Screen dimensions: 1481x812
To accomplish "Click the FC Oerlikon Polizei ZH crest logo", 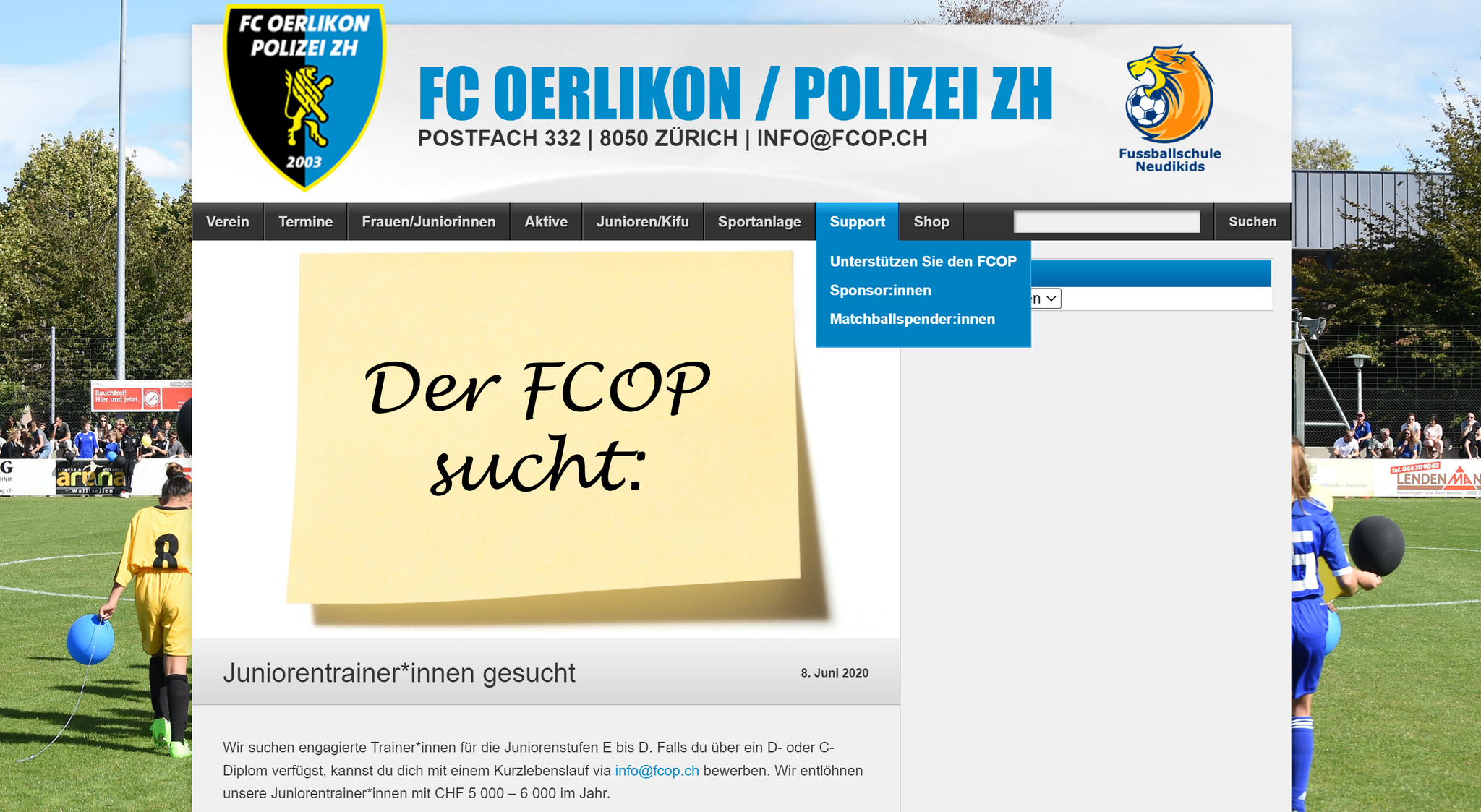I will click(304, 97).
